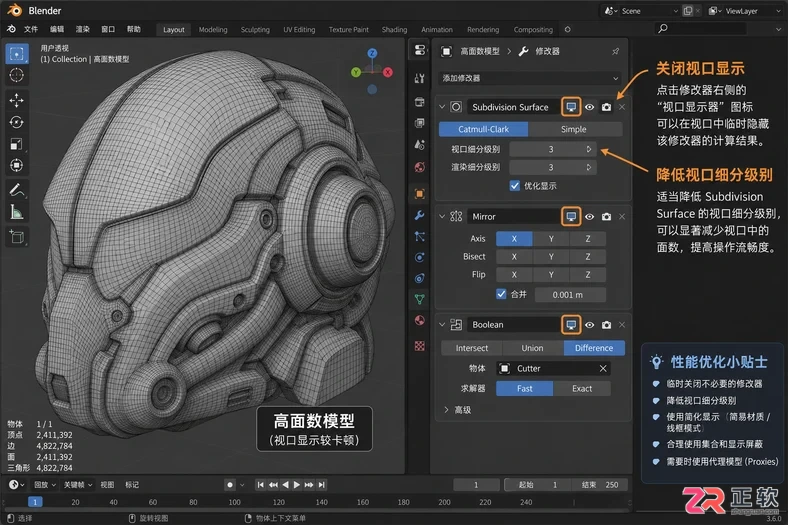
Task: Click the end frame 250 field
Action: click(x=602, y=485)
